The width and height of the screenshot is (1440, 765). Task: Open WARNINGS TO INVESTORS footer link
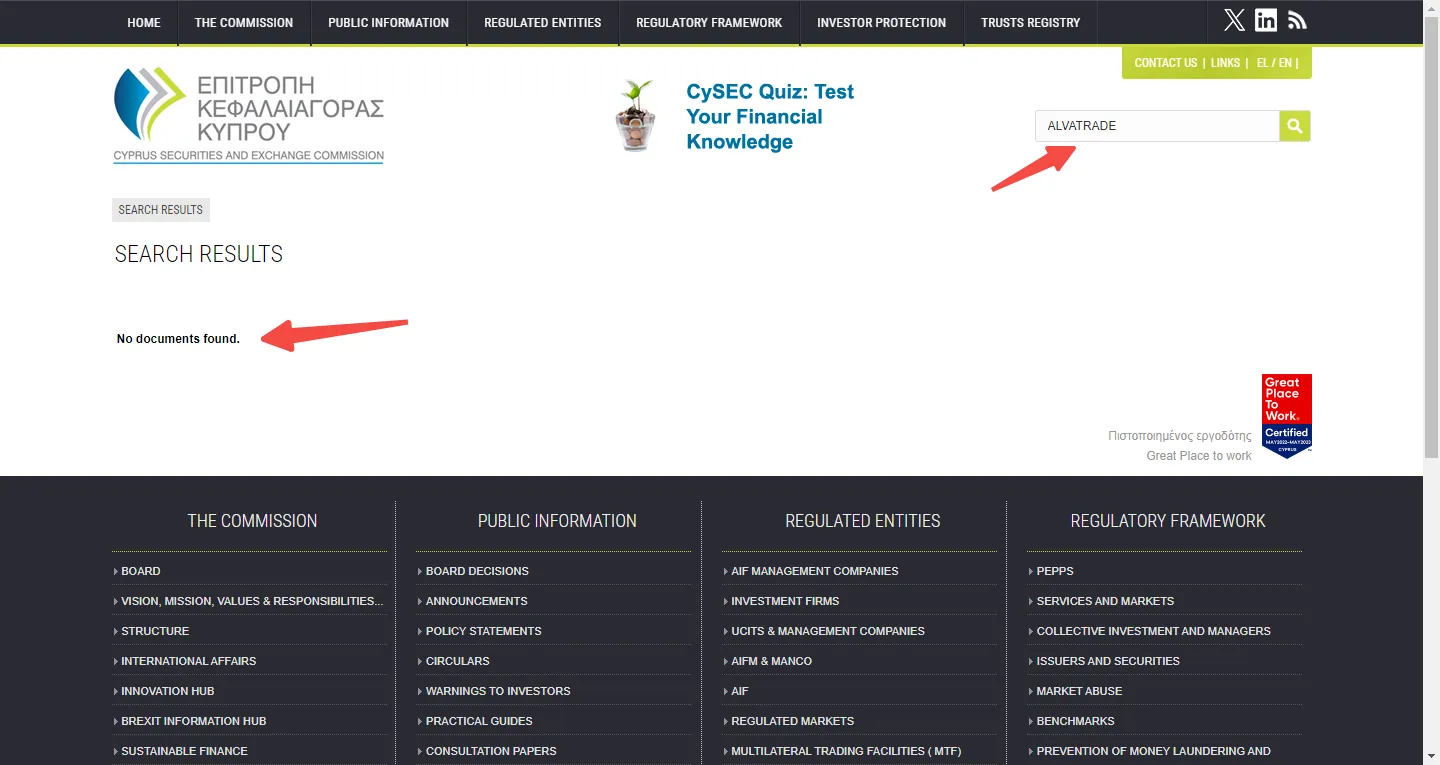tap(498, 691)
